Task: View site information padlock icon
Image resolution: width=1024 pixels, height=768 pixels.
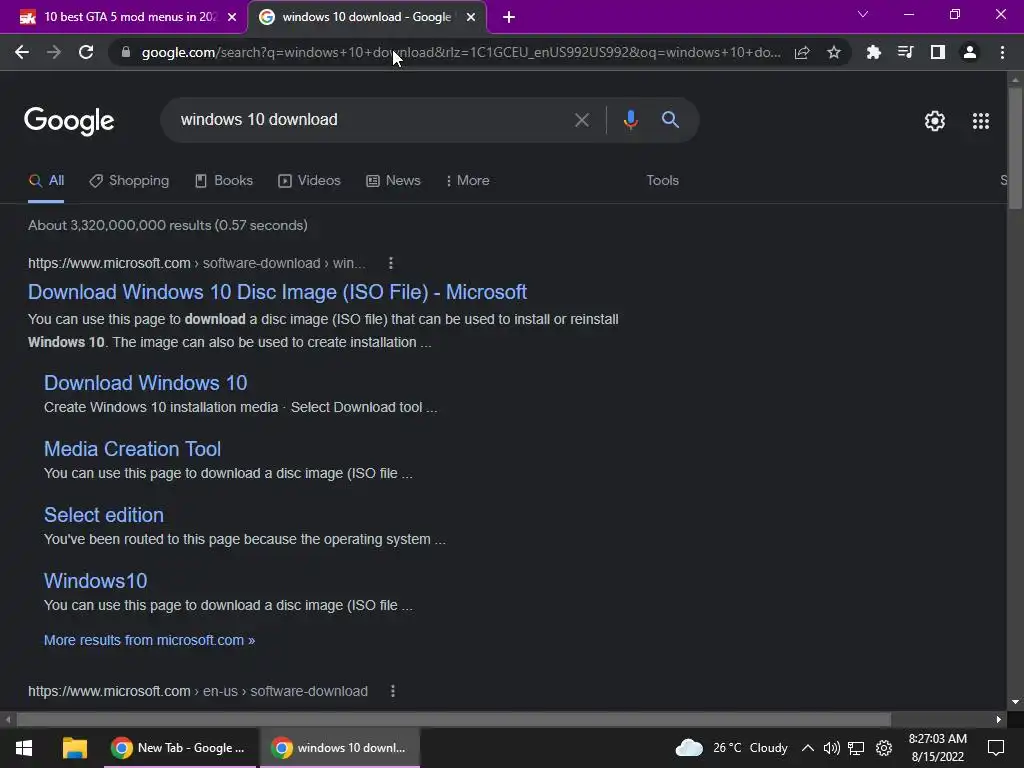Action: tap(126, 52)
